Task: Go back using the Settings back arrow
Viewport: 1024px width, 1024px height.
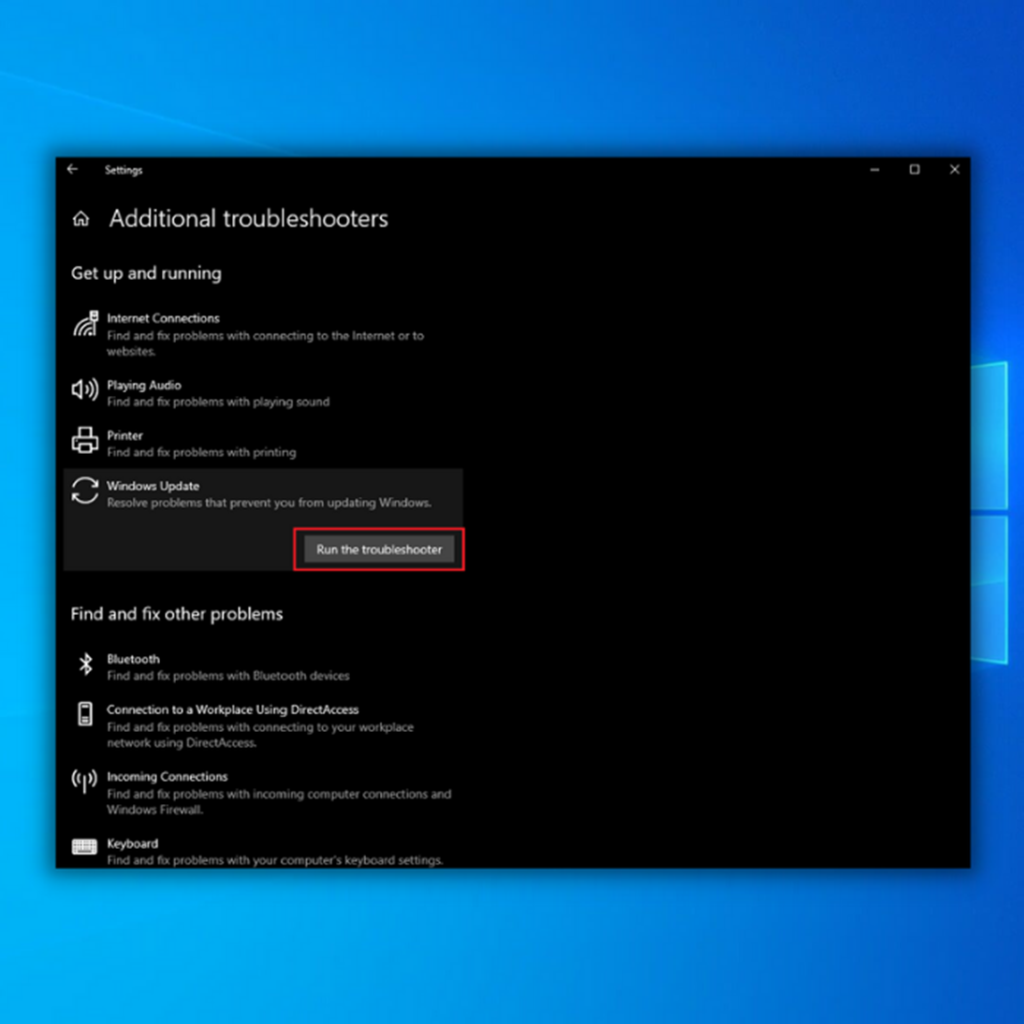Action: click(x=72, y=170)
